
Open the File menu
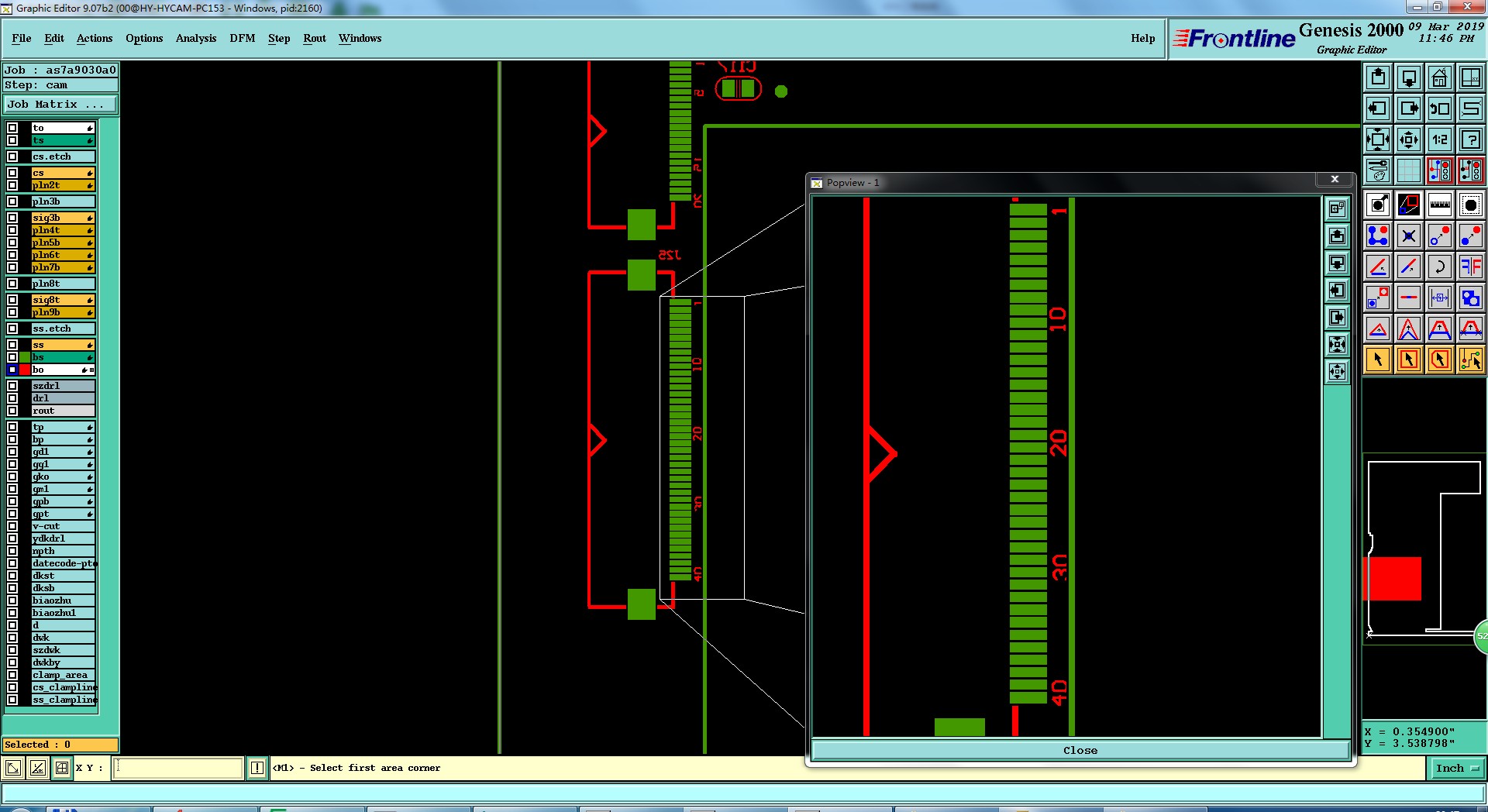click(x=22, y=38)
